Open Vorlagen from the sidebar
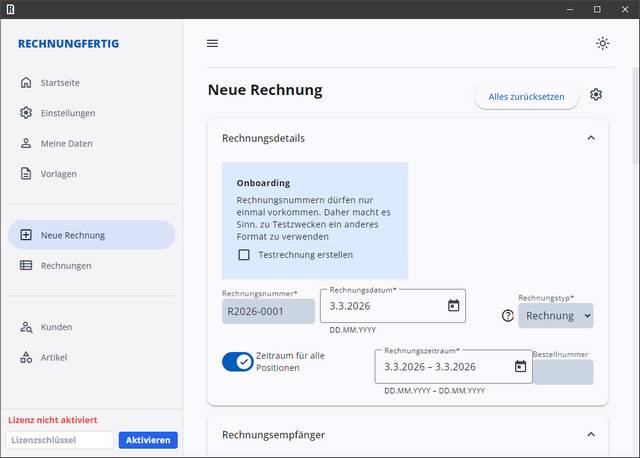 pos(58,173)
